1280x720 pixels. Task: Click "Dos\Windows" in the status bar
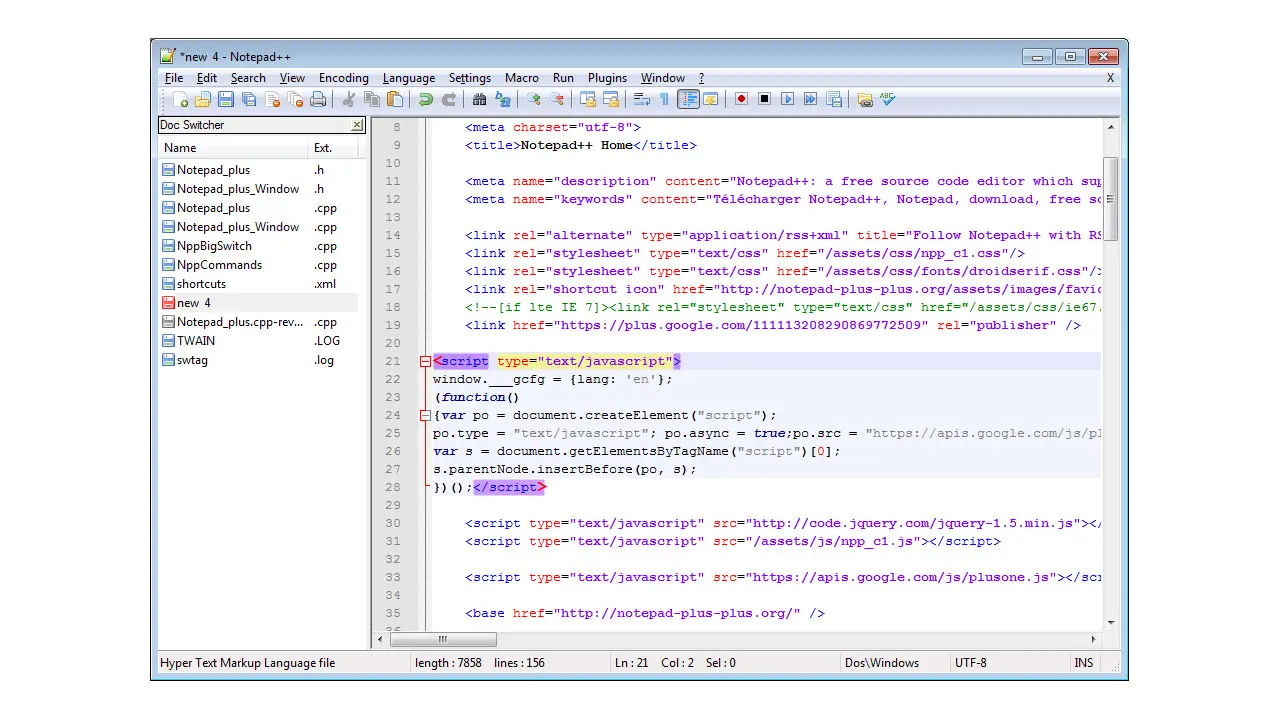click(x=882, y=663)
